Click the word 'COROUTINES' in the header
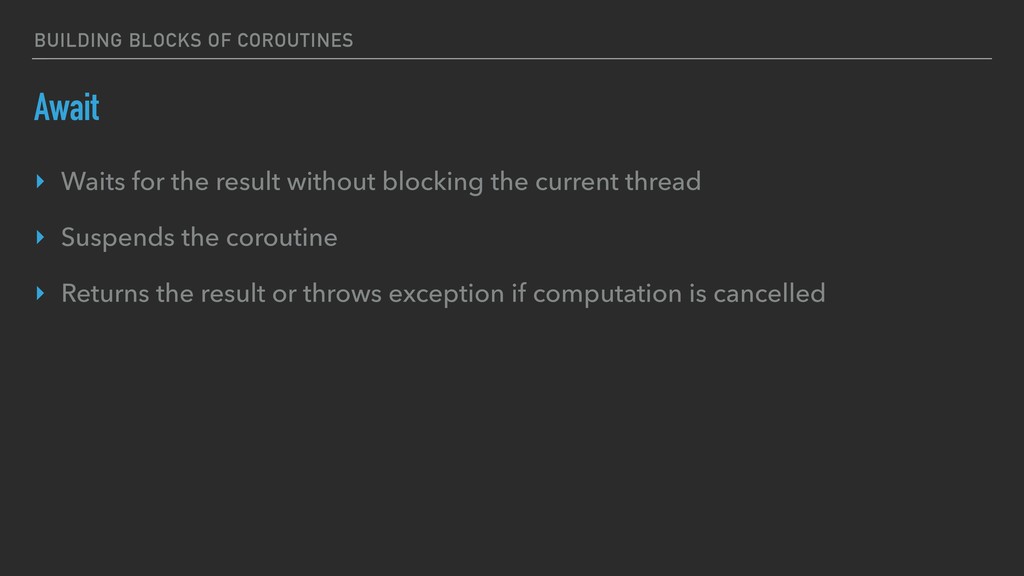This screenshot has width=1024, height=576. click(295, 40)
